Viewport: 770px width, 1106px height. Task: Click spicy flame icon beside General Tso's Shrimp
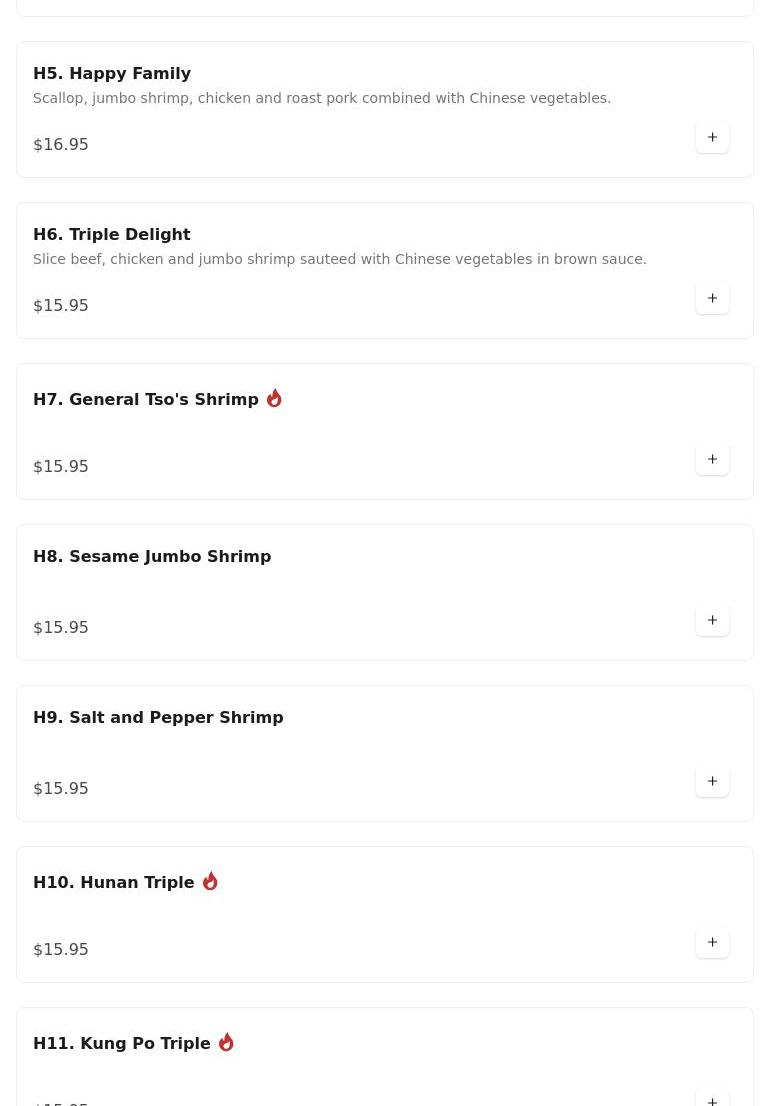point(274,398)
